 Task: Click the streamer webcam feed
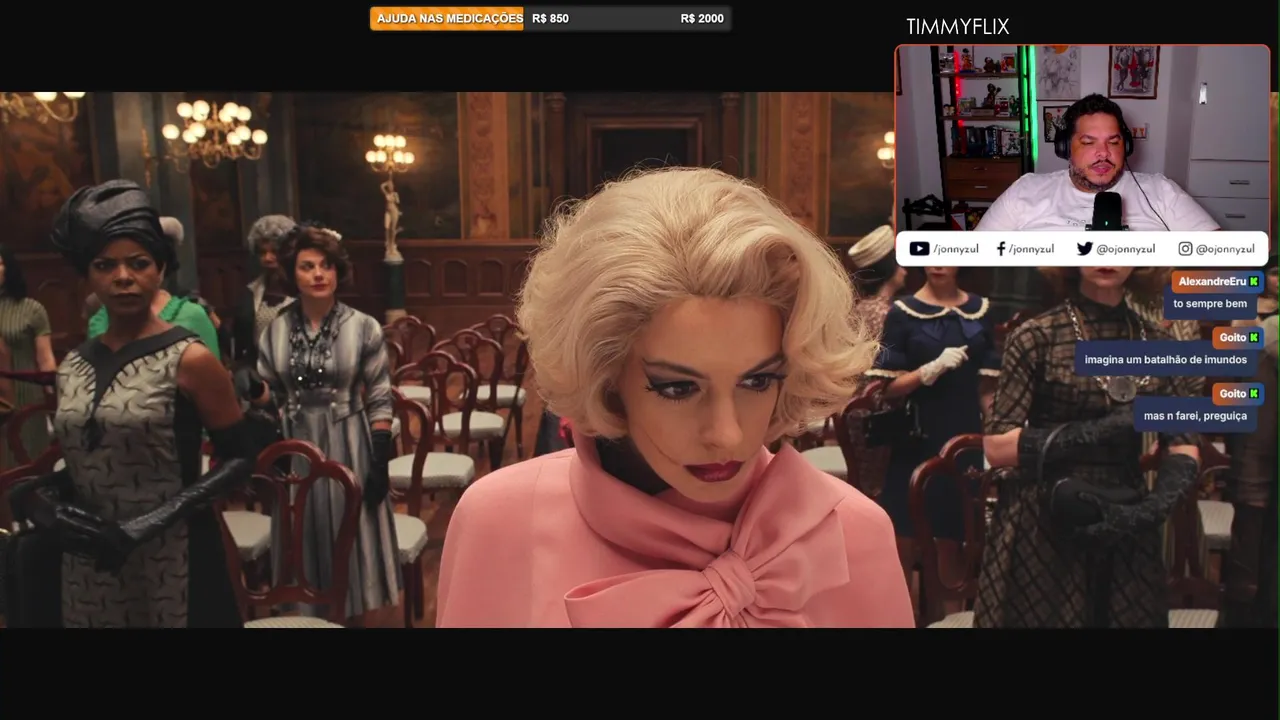click(x=1082, y=138)
